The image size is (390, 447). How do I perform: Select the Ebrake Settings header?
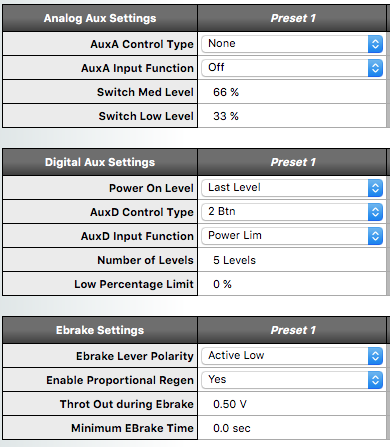[x=100, y=330]
